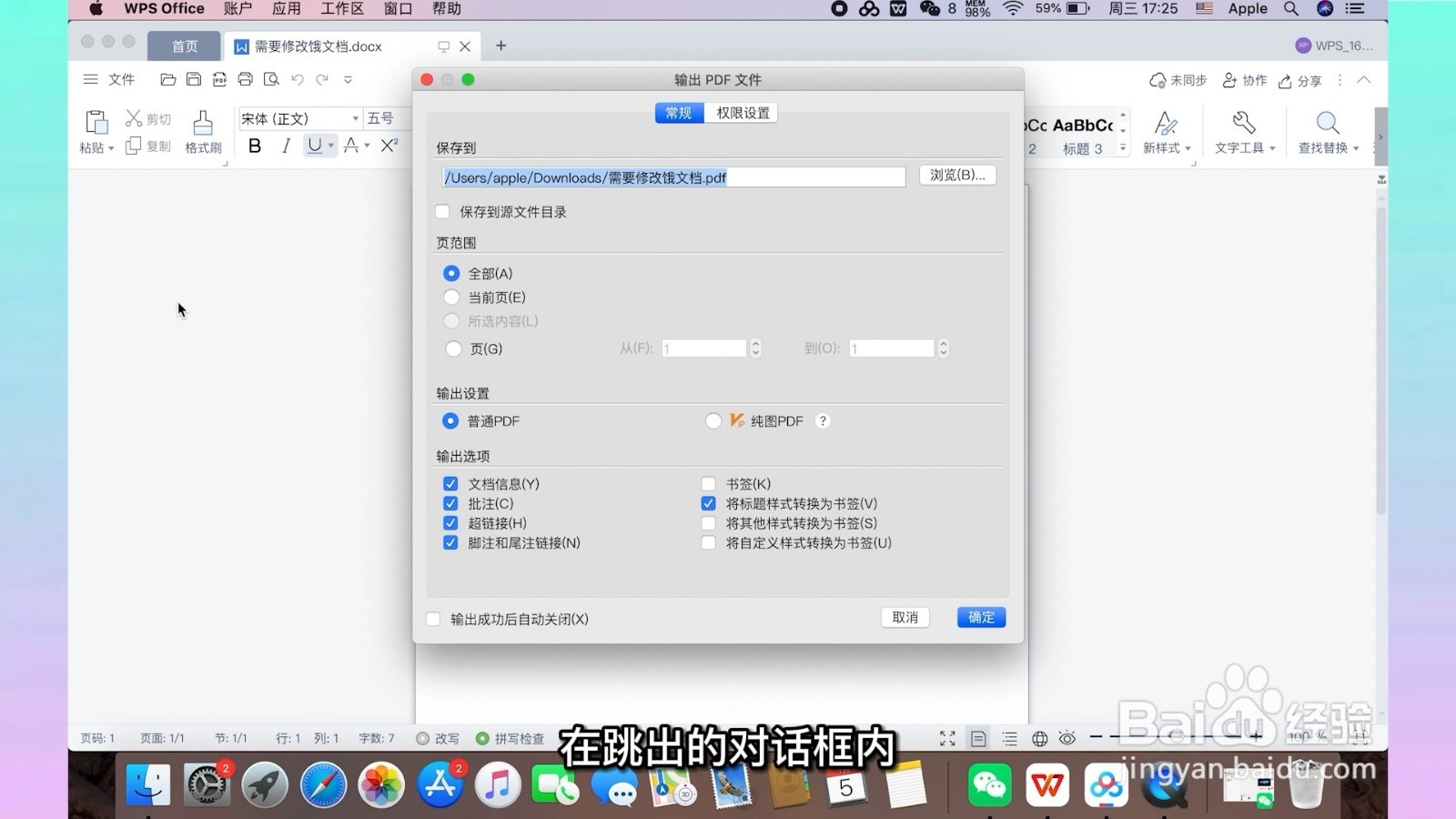Check 保存到源文件目录 option
The image size is (1456, 819).
[442, 211]
